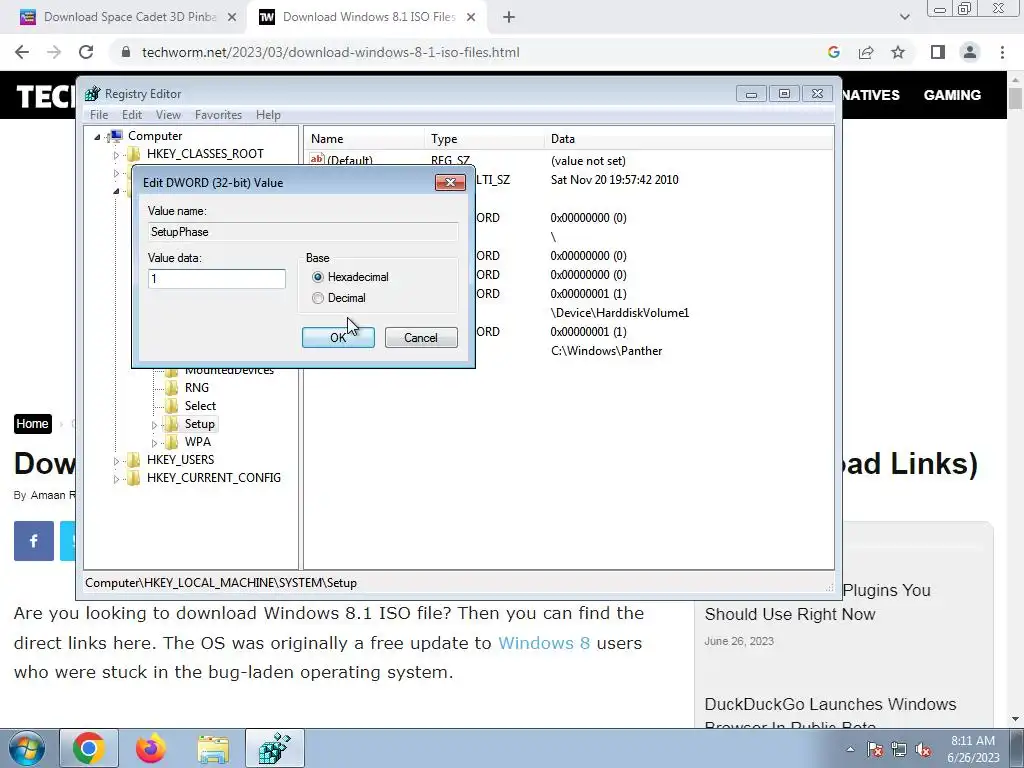The height and width of the screenshot is (768, 1024).
Task: Open Registry Editor Favorites menu
Action: (218, 115)
